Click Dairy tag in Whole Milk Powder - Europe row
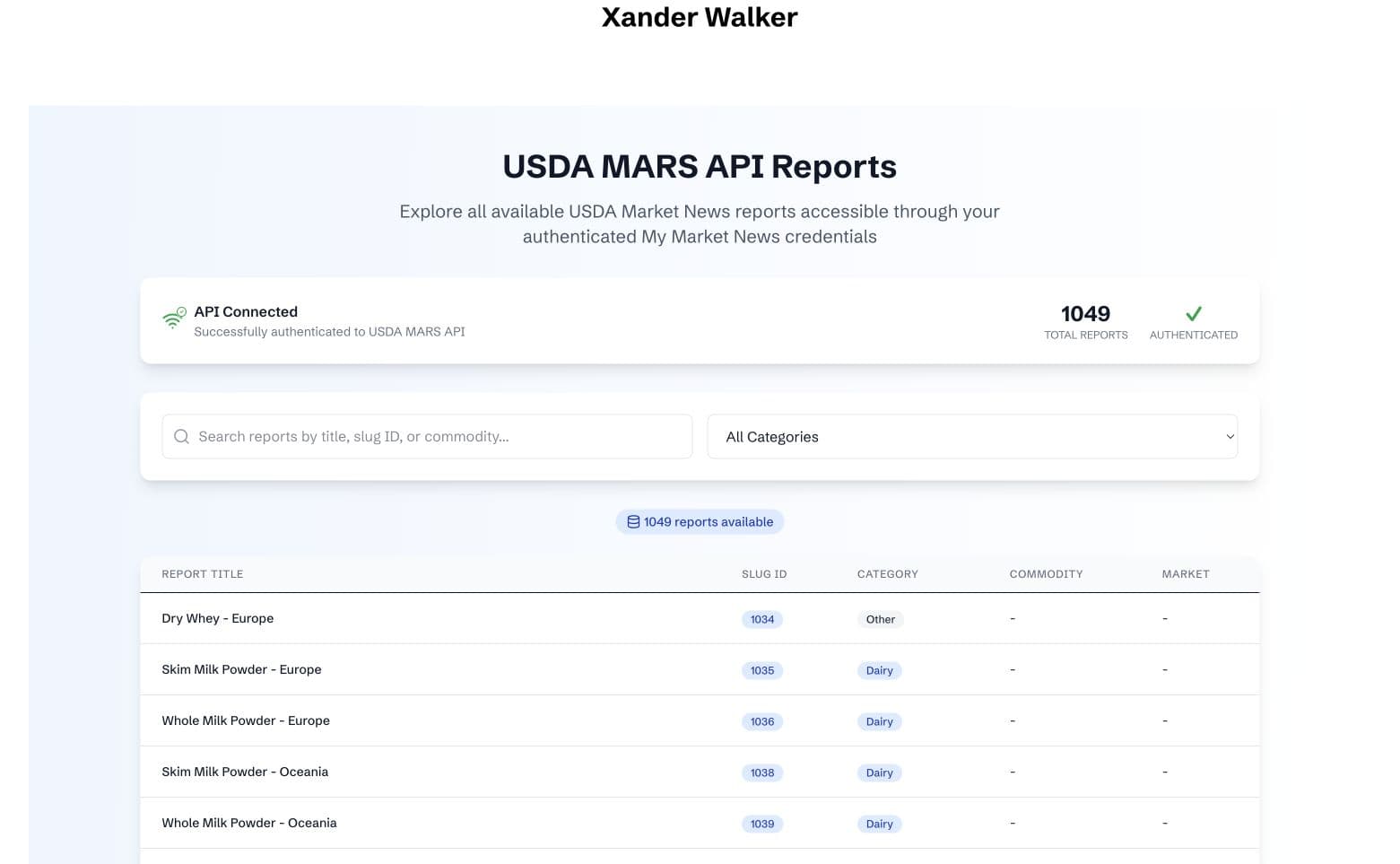Viewport: 1400px width, 864px height. tap(880, 722)
